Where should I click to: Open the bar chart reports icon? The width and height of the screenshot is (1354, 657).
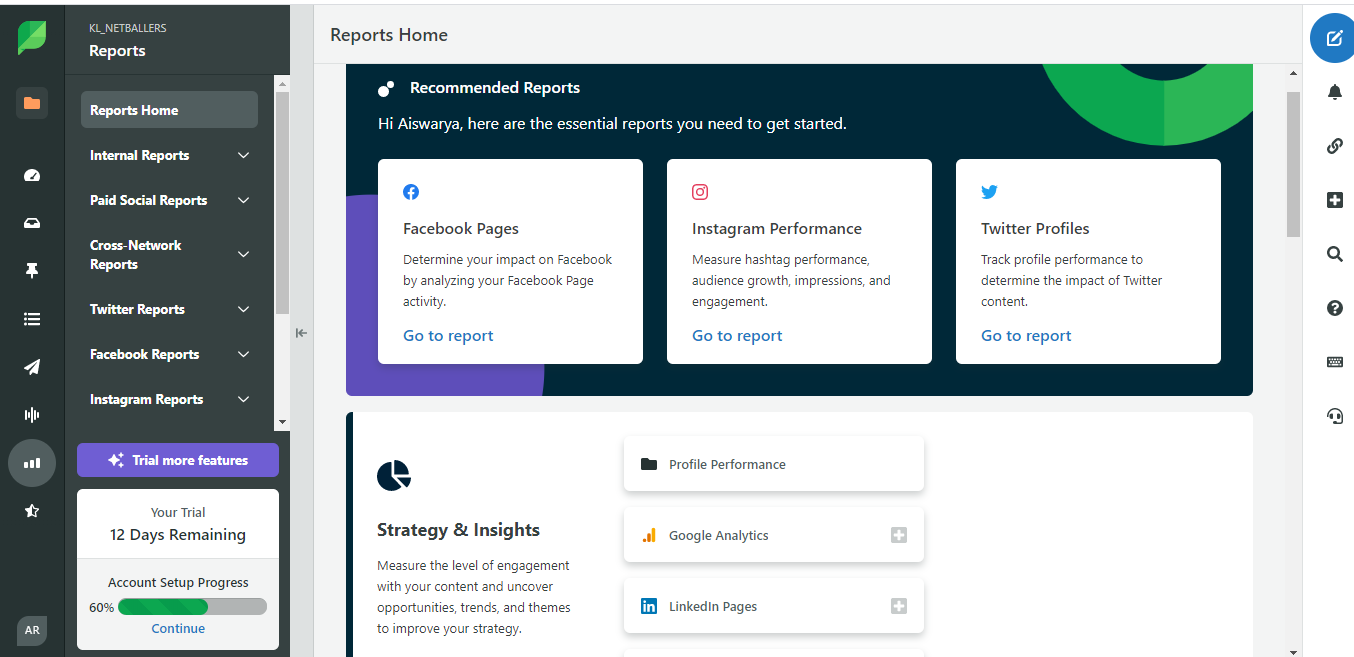[32, 463]
